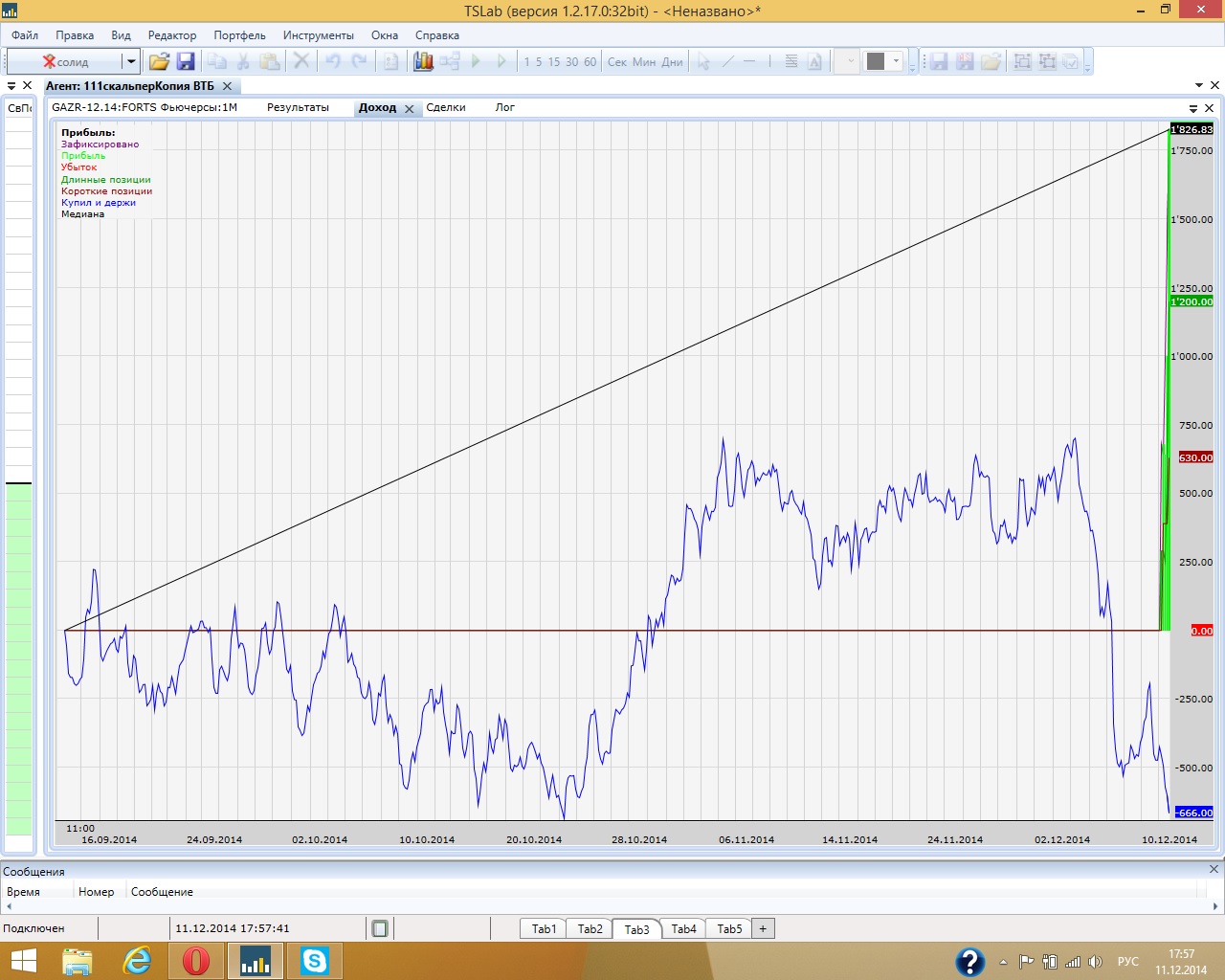Viewport: 1225px width, 980px height.
Task: Click the Сообщение column header
Action: (x=162, y=892)
